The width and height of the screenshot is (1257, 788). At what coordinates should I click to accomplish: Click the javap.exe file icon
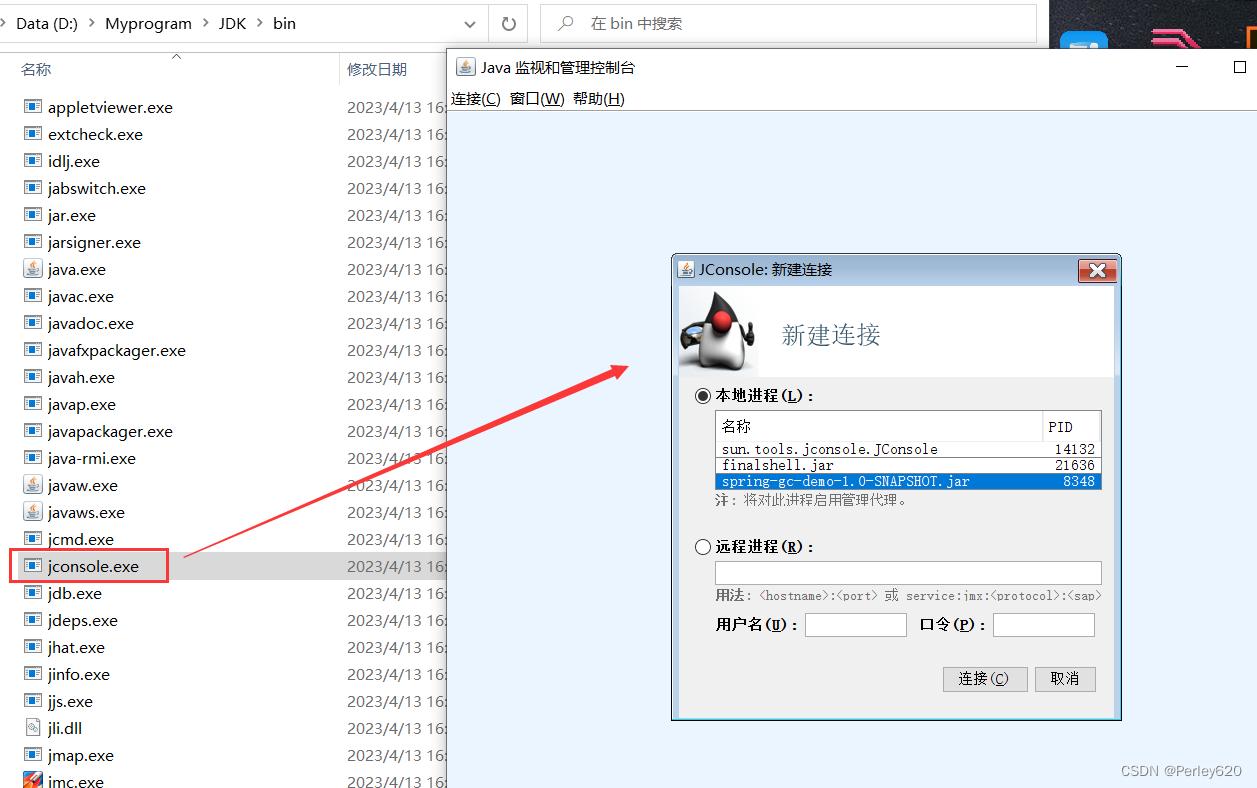pos(33,403)
